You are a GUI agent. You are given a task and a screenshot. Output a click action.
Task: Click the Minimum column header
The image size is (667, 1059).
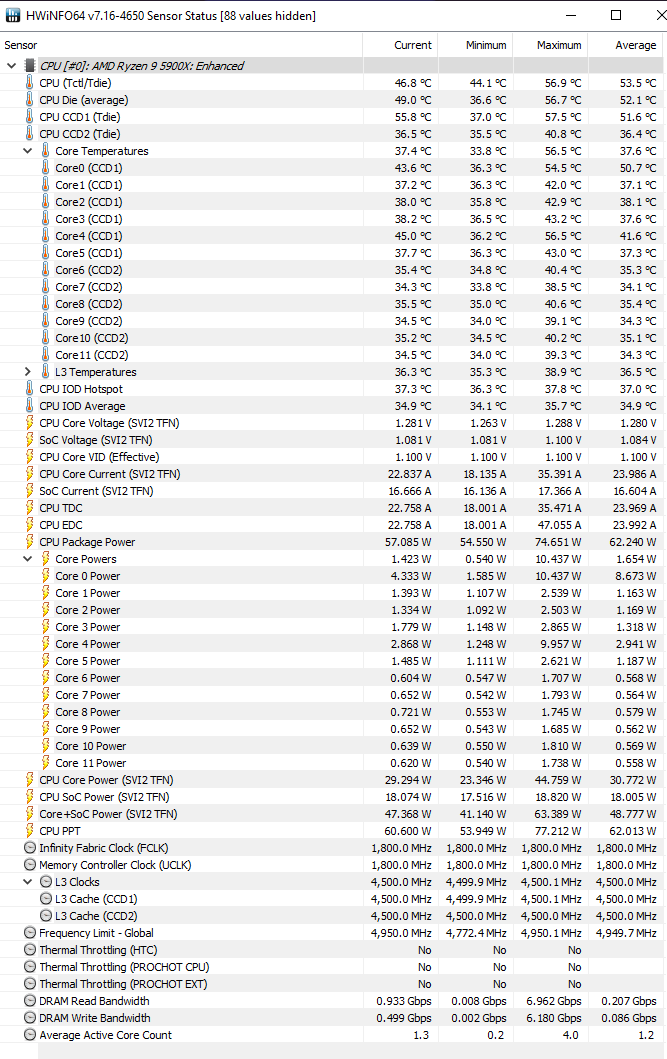pyautogui.click(x=475, y=45)
